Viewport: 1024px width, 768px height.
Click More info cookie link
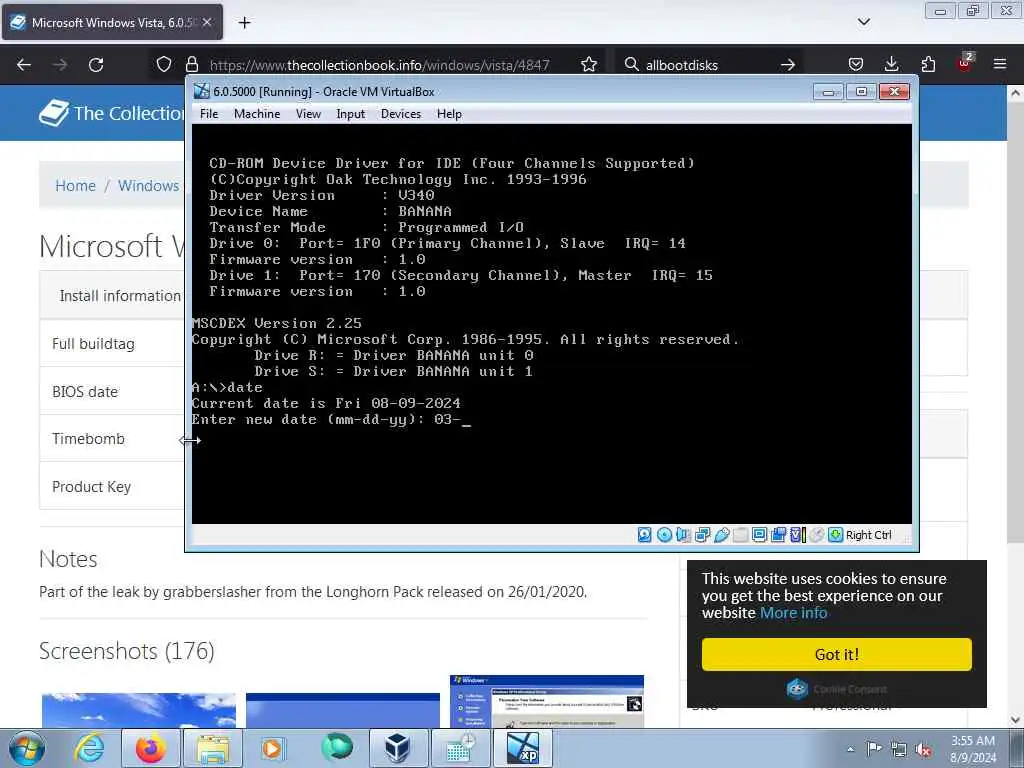[793, 613]
